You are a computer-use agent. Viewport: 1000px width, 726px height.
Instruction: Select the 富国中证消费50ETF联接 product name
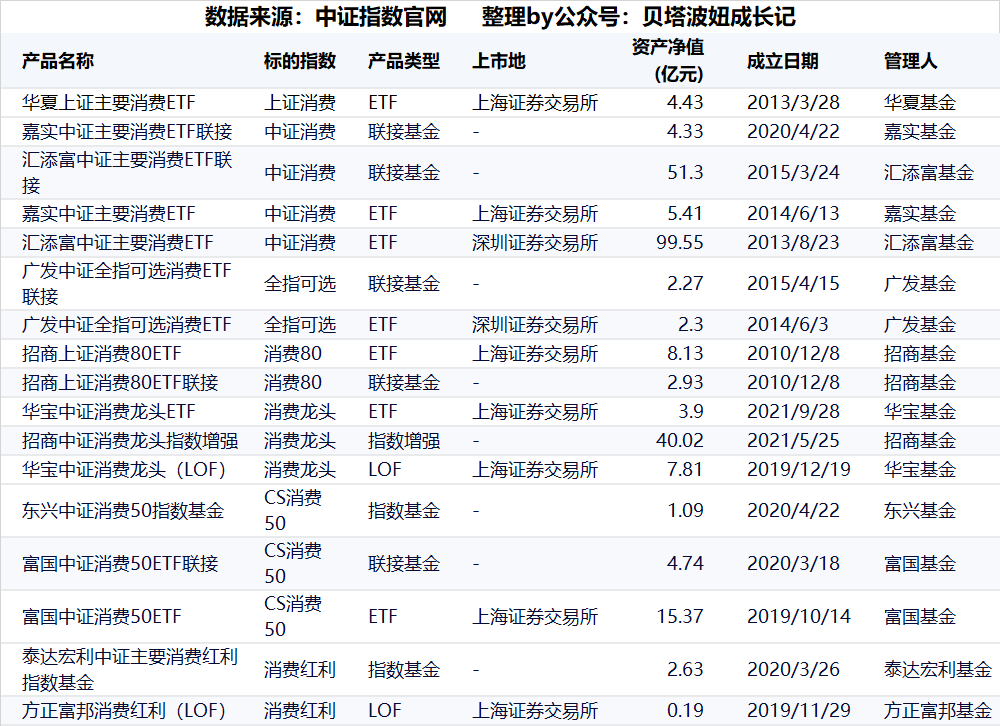tap(120, 563)
